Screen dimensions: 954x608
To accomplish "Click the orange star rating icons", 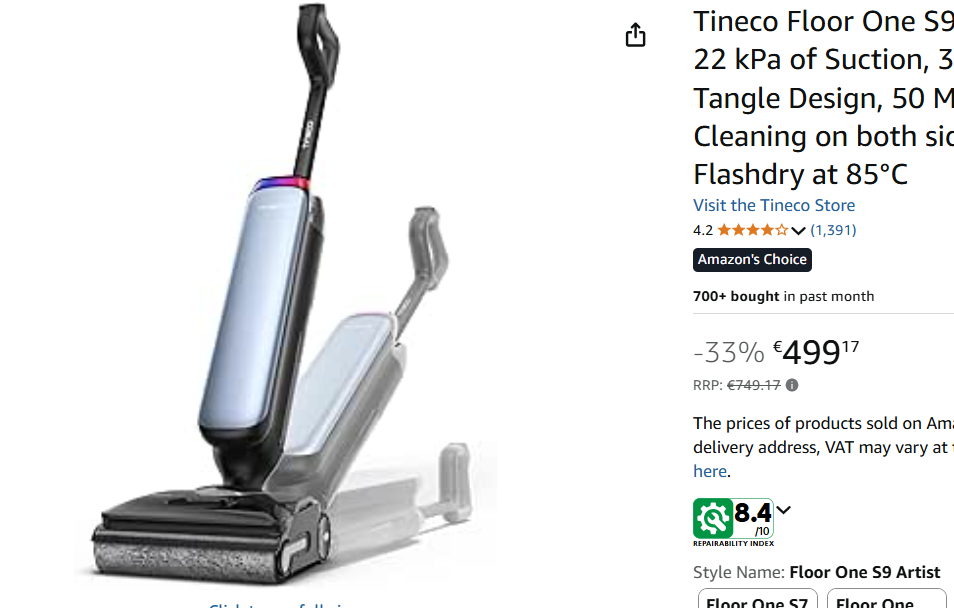I will point(753,230).
